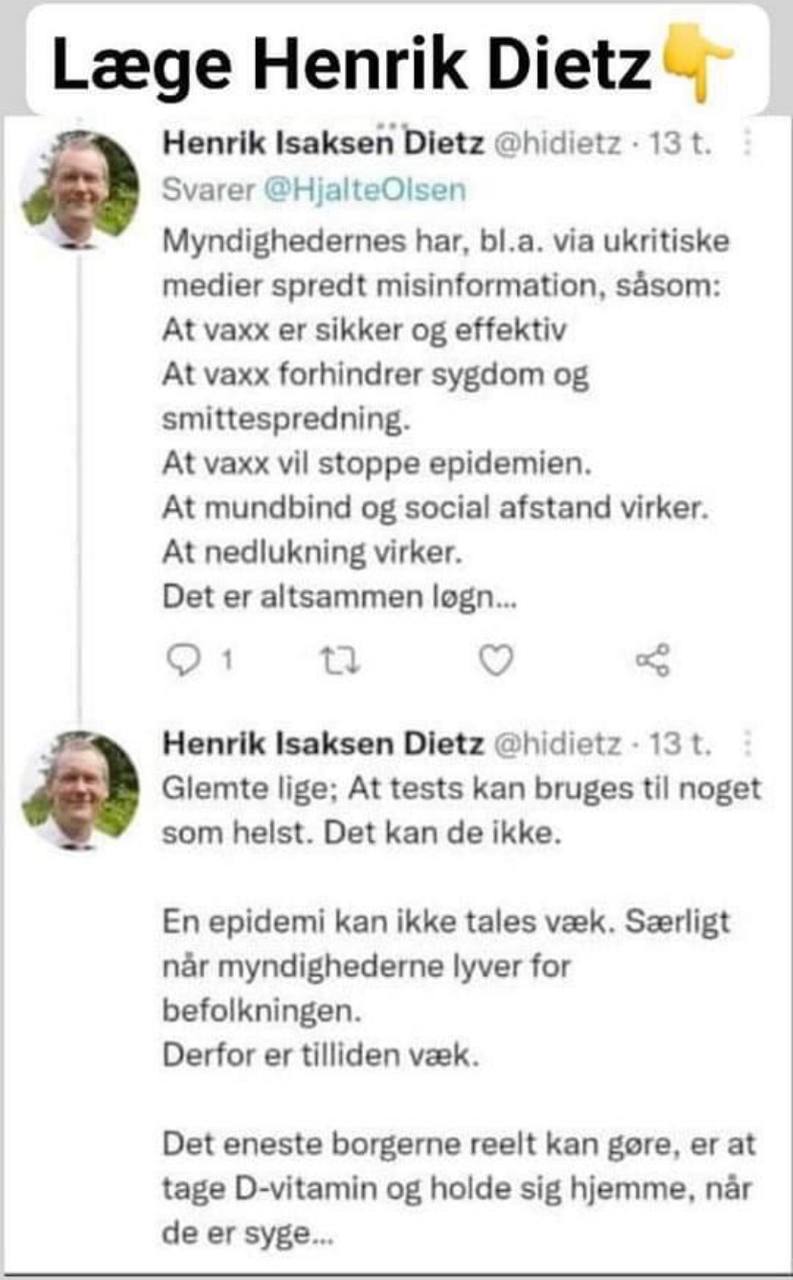This screenshot has height=1280, width=793.
Task: Click the 13 t. timestamp on second tweet
Action: 681,746
